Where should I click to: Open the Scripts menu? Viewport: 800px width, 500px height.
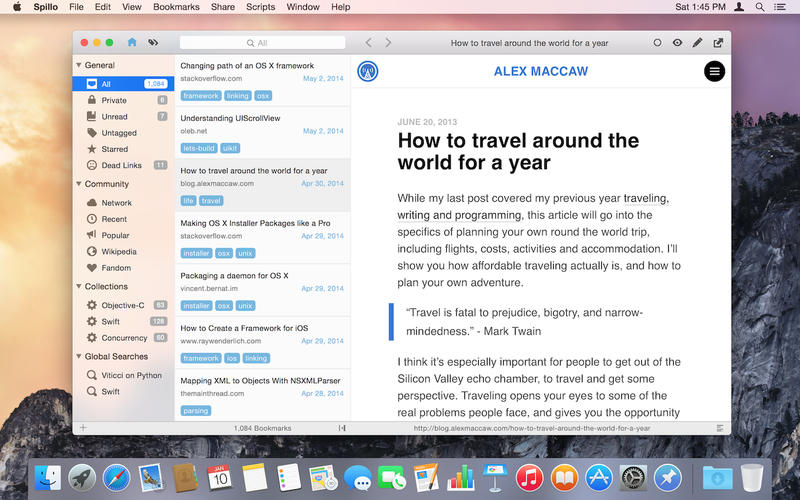[x=260, y=7]
